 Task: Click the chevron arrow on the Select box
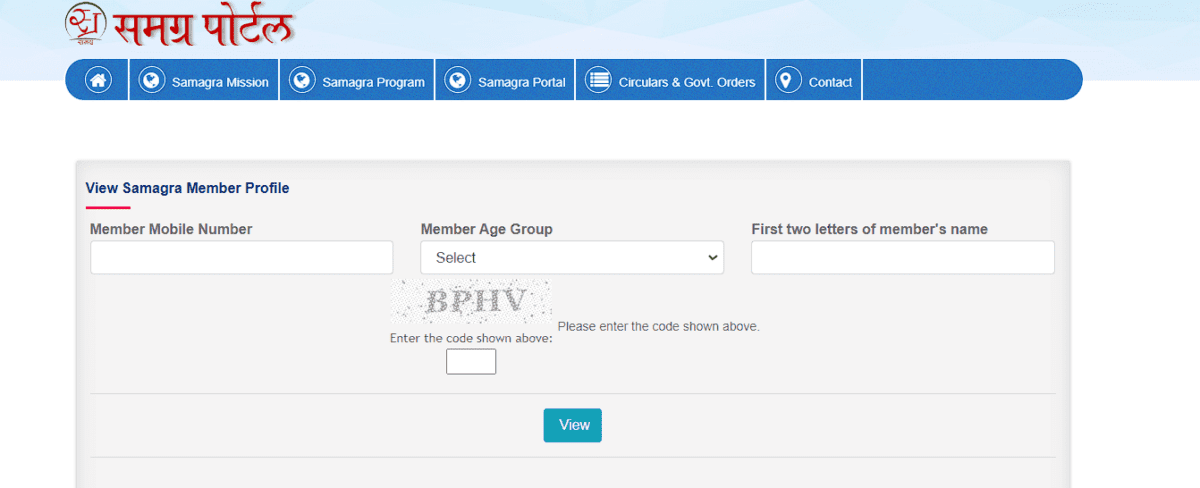pyautogui.click(x=712, y=257)
